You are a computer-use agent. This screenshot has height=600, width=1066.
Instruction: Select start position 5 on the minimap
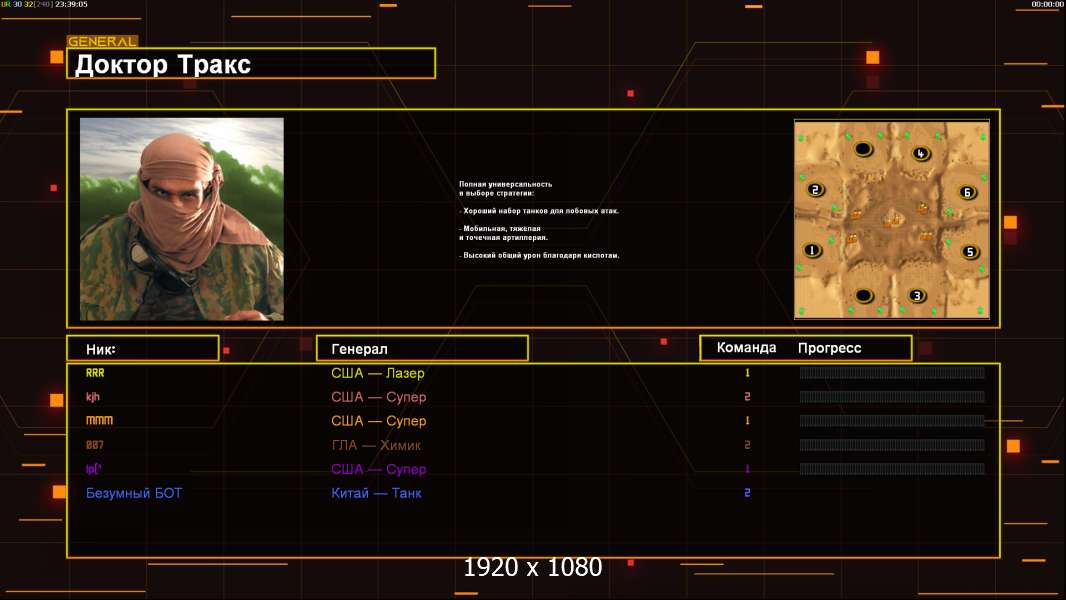pos(969,252)
